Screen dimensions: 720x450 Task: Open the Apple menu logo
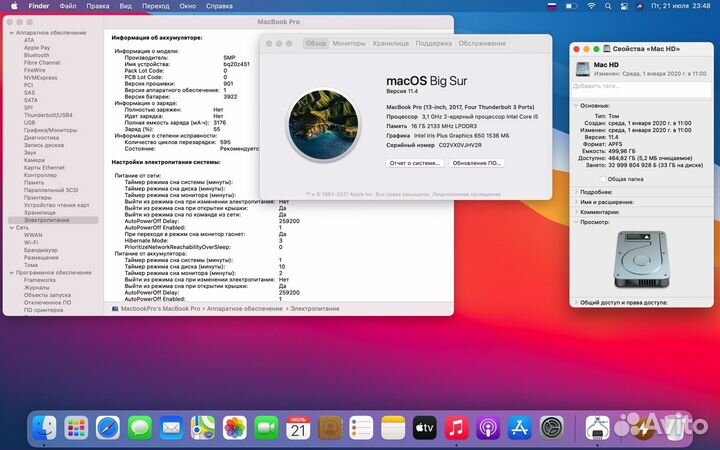[x=14, y=6]
